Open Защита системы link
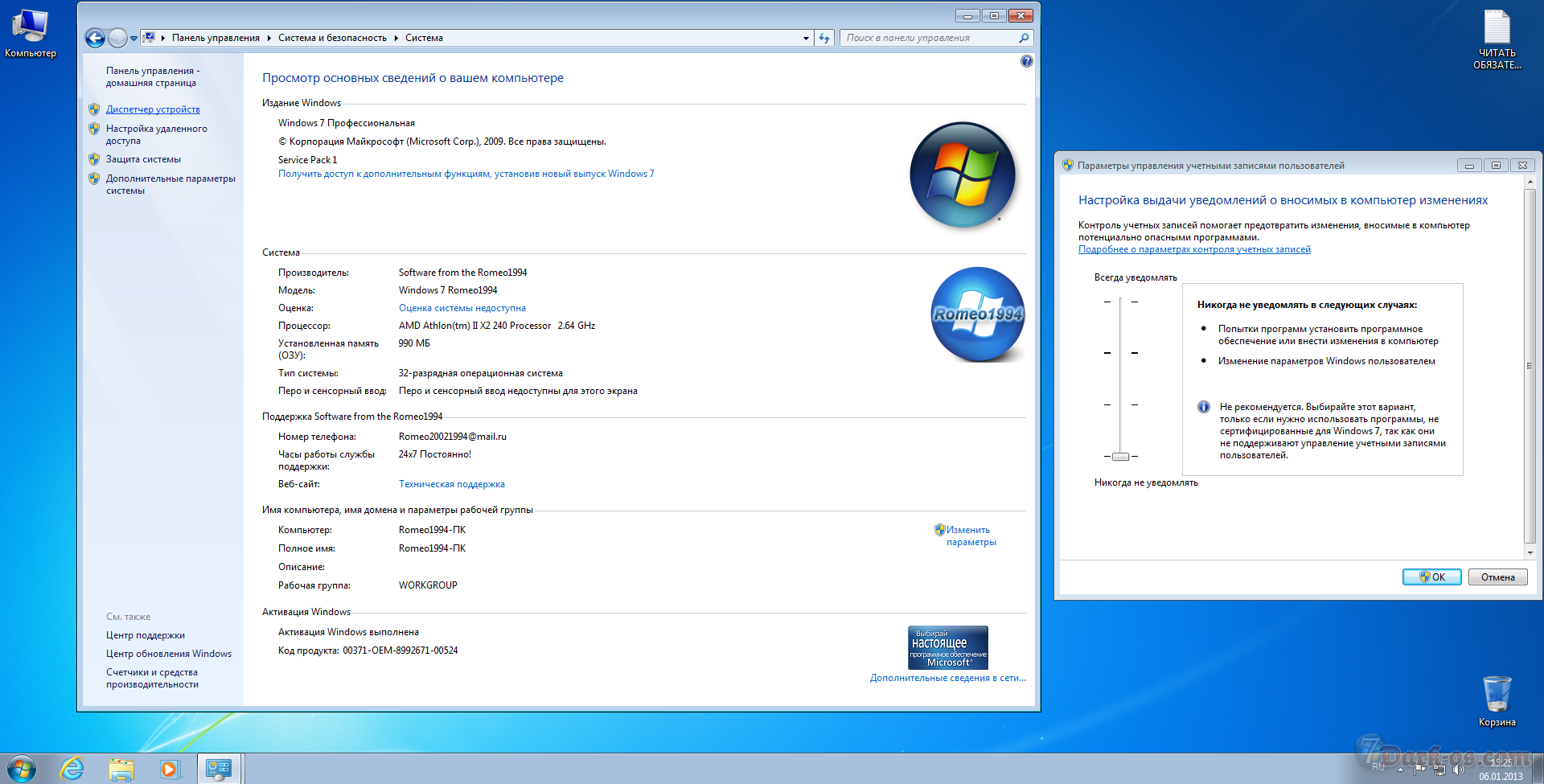Viewport: 1544px width, 784px height. click(x=143, y=159)
